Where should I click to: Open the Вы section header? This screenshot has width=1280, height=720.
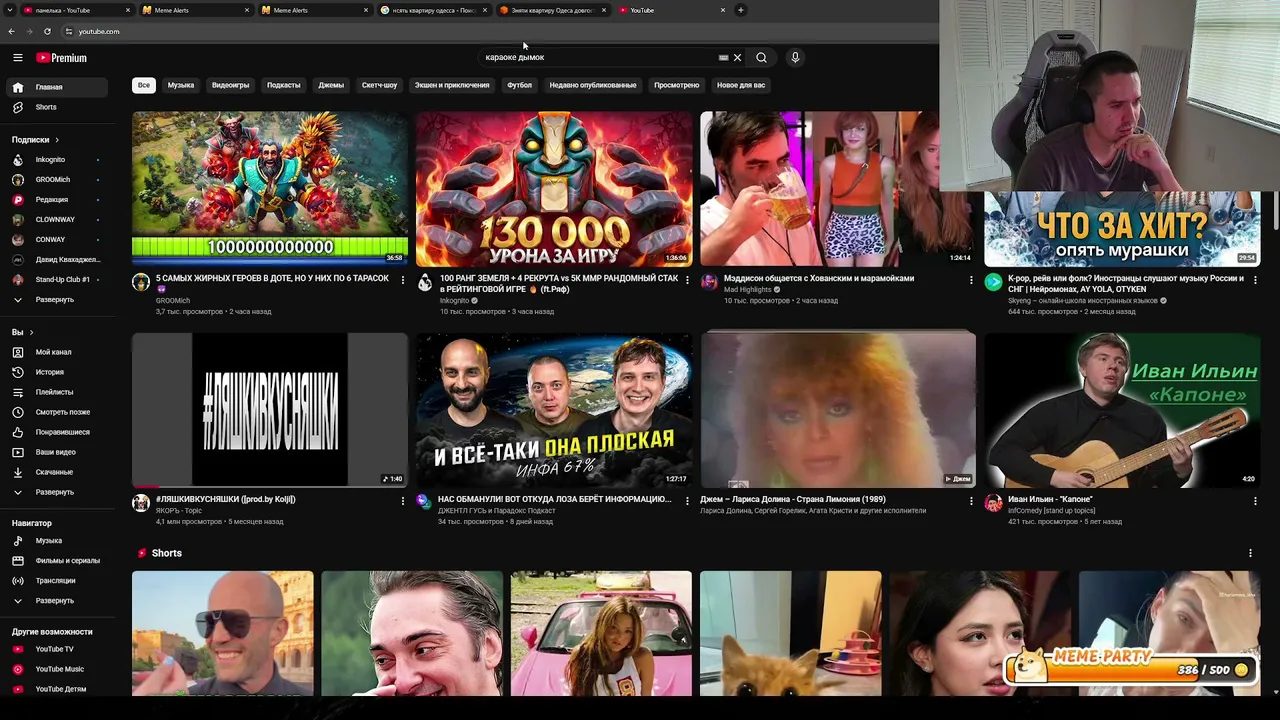[x=22, y=332]
